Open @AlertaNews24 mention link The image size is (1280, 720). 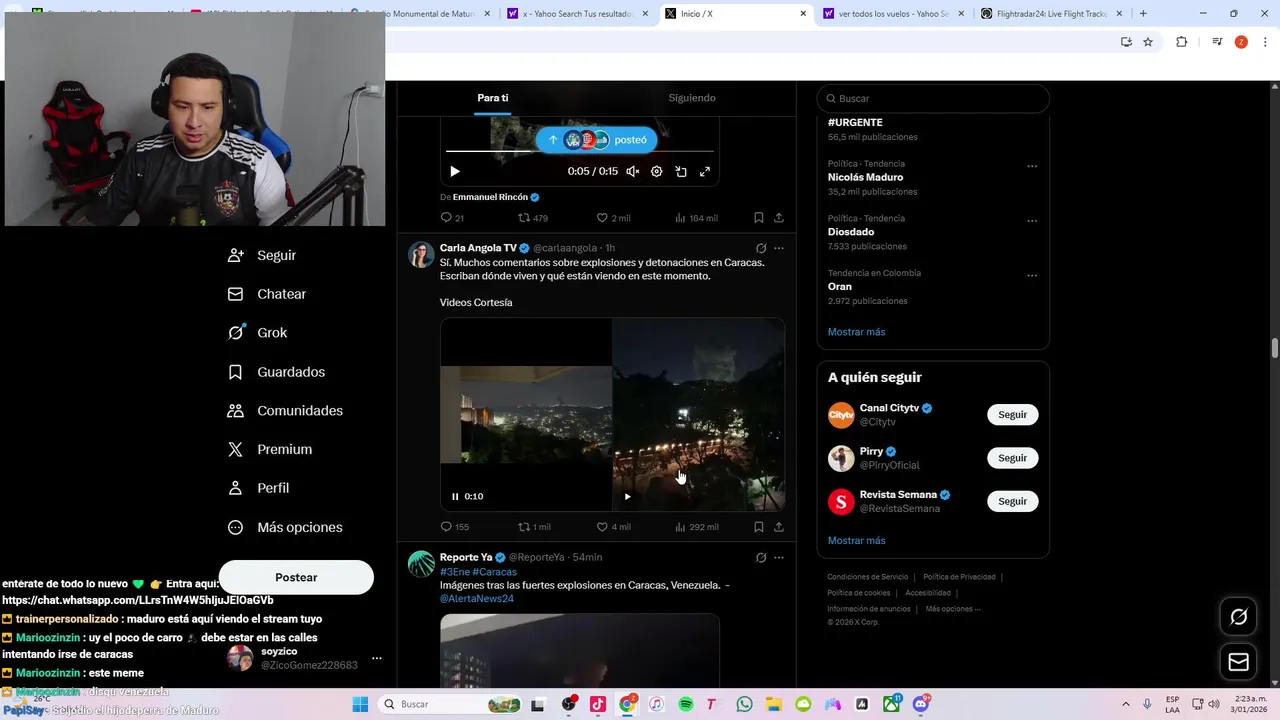point(477,599)
